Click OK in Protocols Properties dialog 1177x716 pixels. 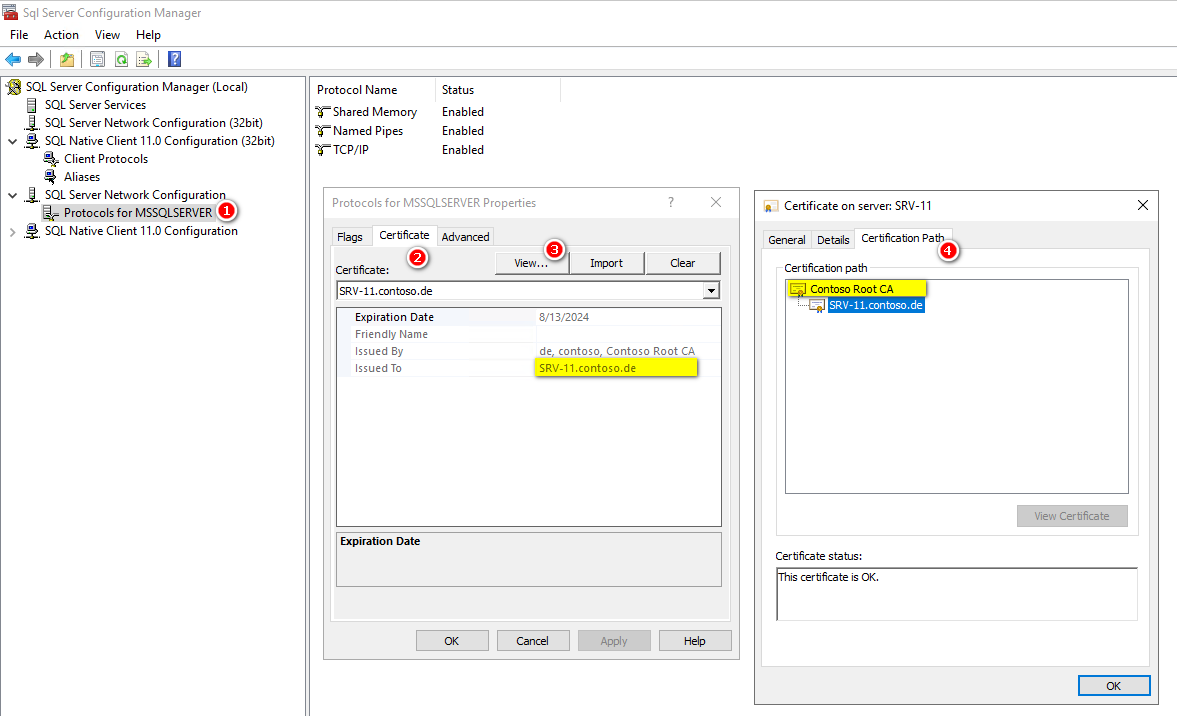pyautogui.click(x=452, y=640)
